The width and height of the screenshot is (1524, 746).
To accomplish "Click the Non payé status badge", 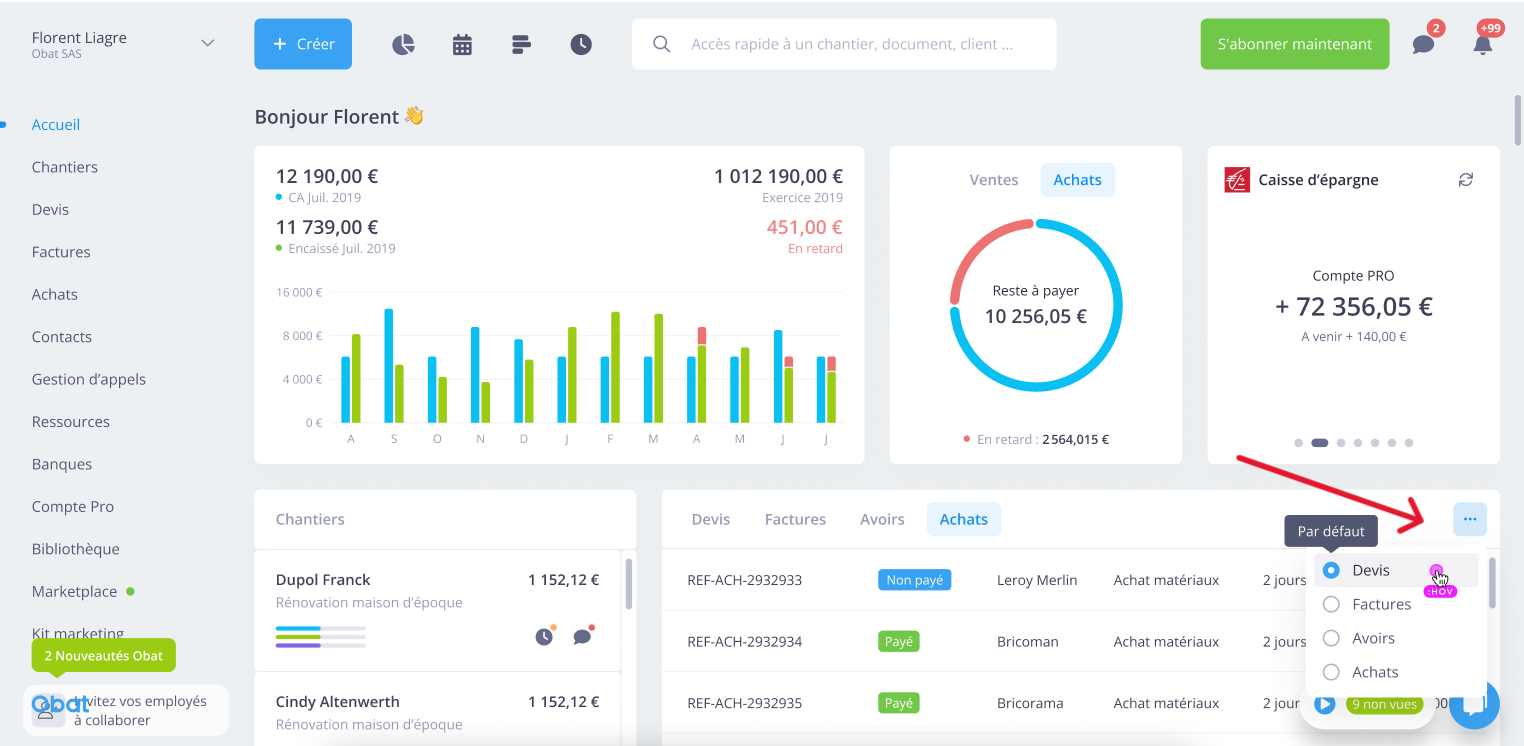I will [x=915, y=580].
